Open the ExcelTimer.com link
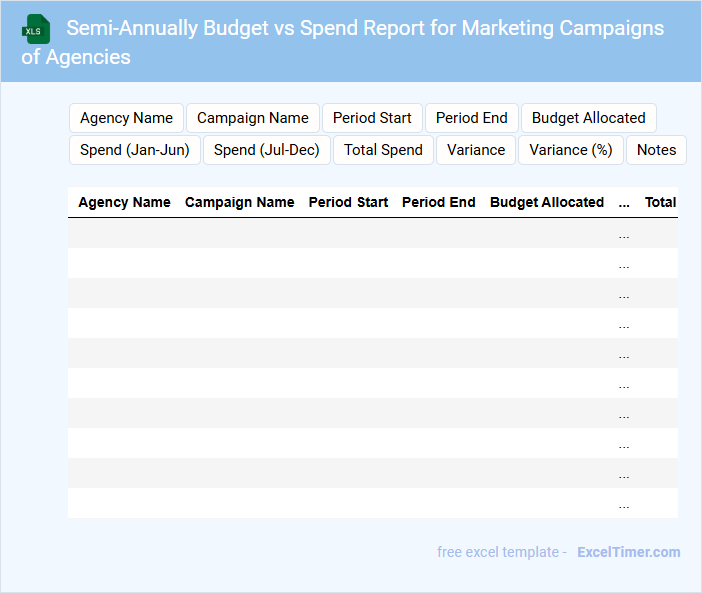The width and height of the screenshot is (702, 593). pos(628,552)
